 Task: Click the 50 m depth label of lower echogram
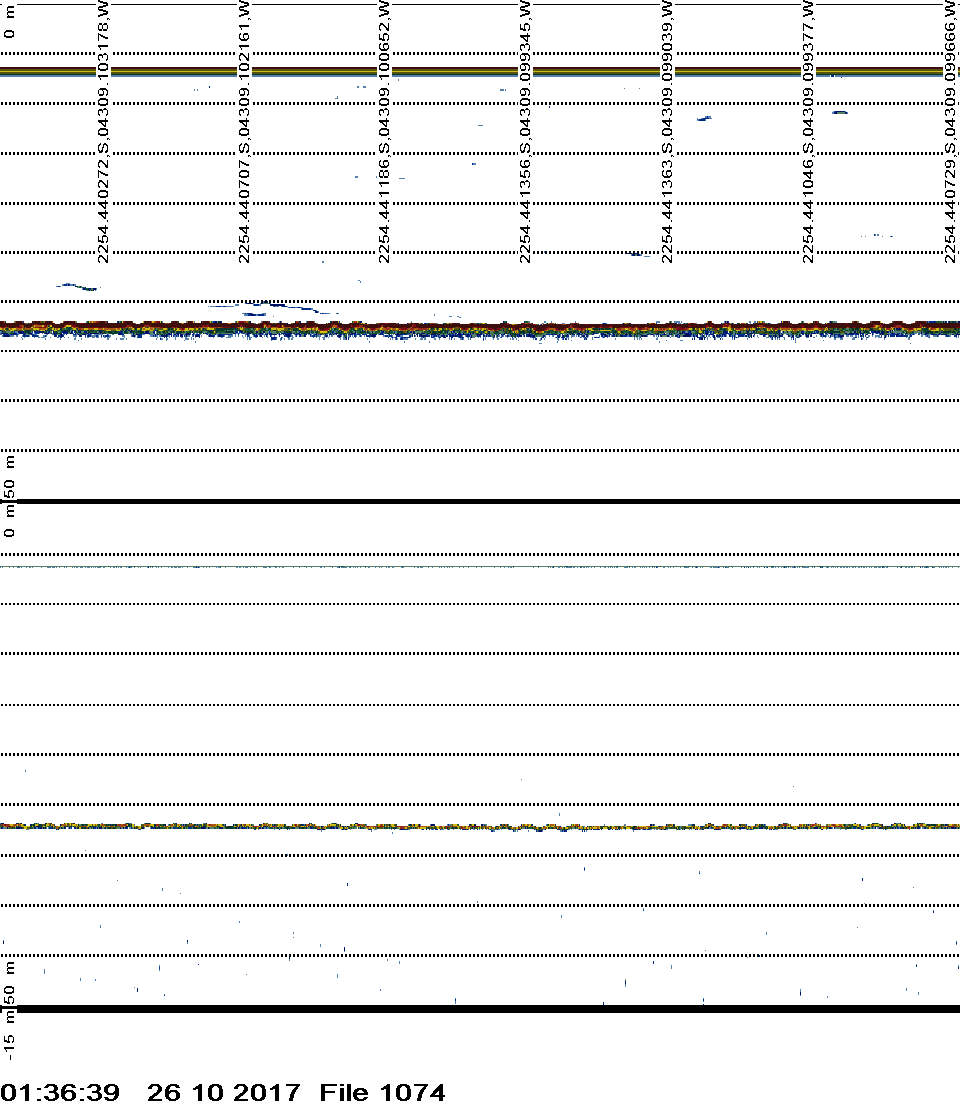click(9, 984)
